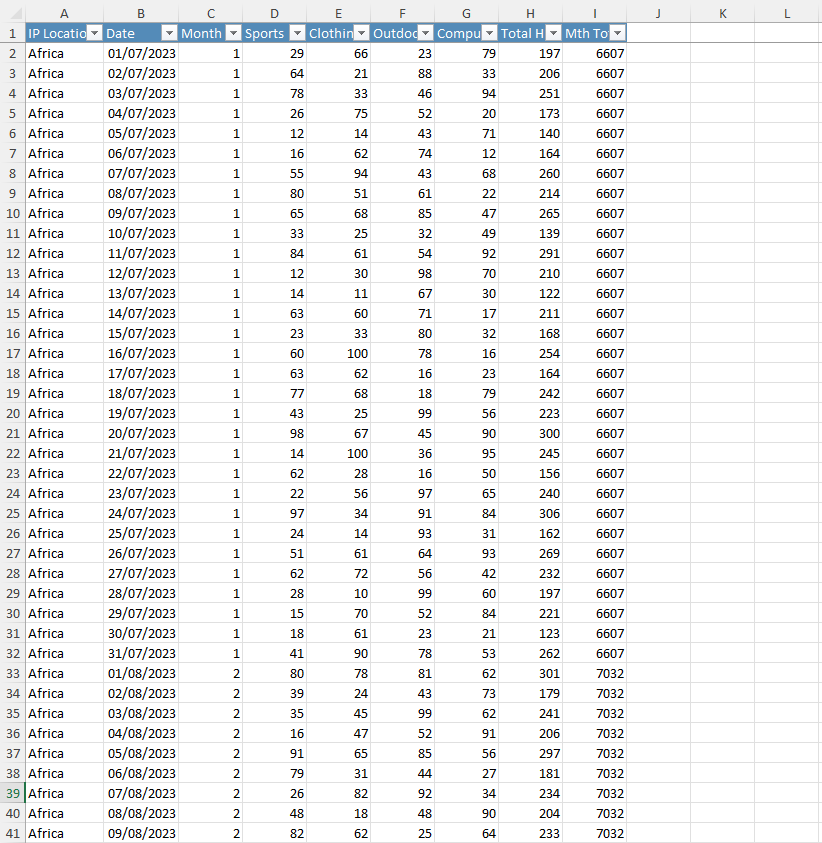Select Month value 1 in row 32
This screenshot has width=822, height=843.
(210, 654)
